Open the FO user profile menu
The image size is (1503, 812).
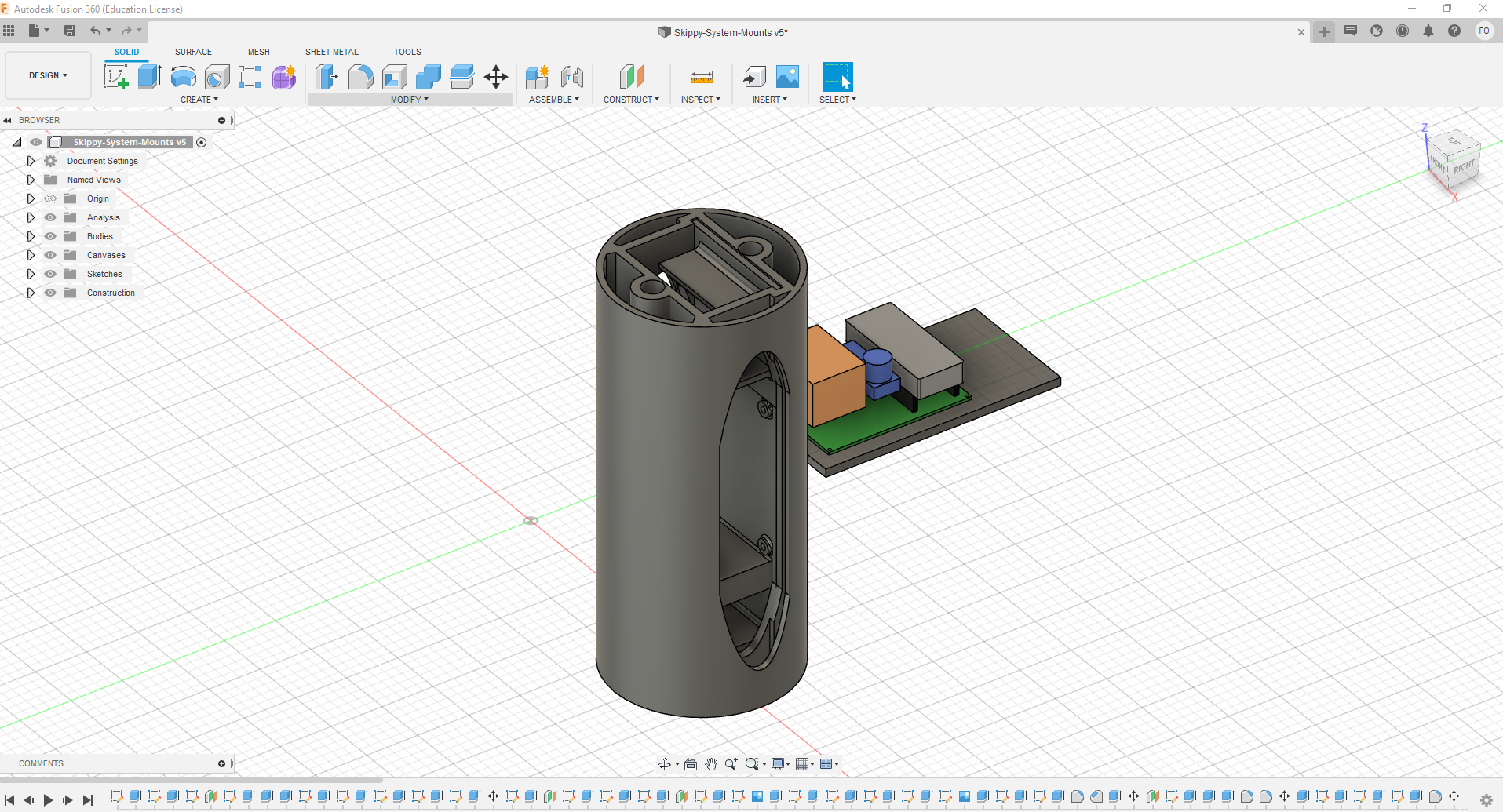pos(1483,31)
